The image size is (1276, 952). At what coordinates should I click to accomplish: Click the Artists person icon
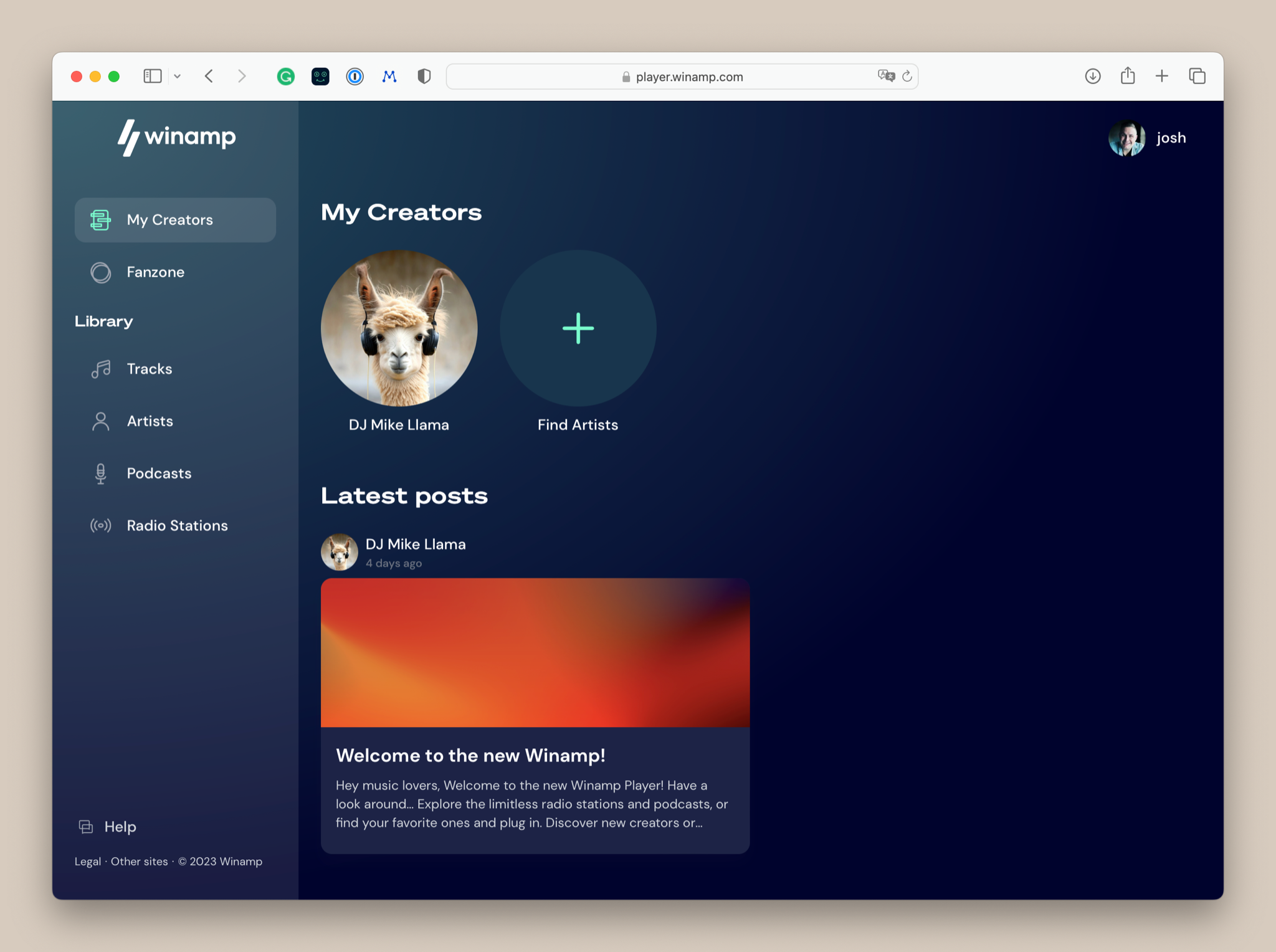point(100,421)
